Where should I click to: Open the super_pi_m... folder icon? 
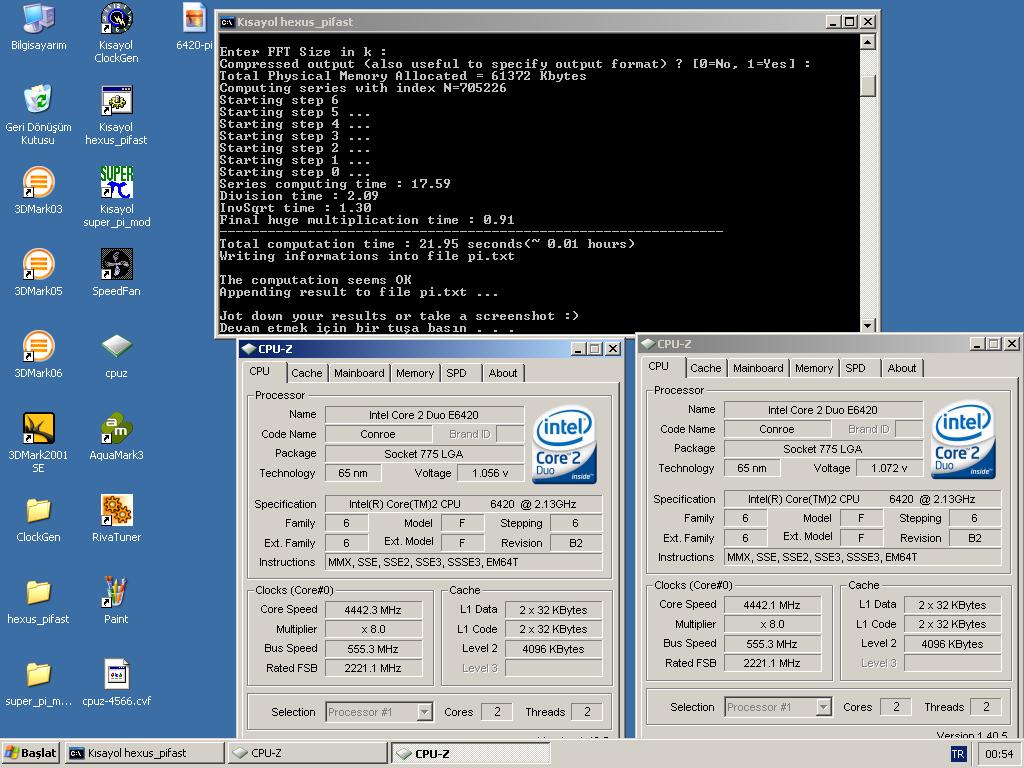click(39, 683)
